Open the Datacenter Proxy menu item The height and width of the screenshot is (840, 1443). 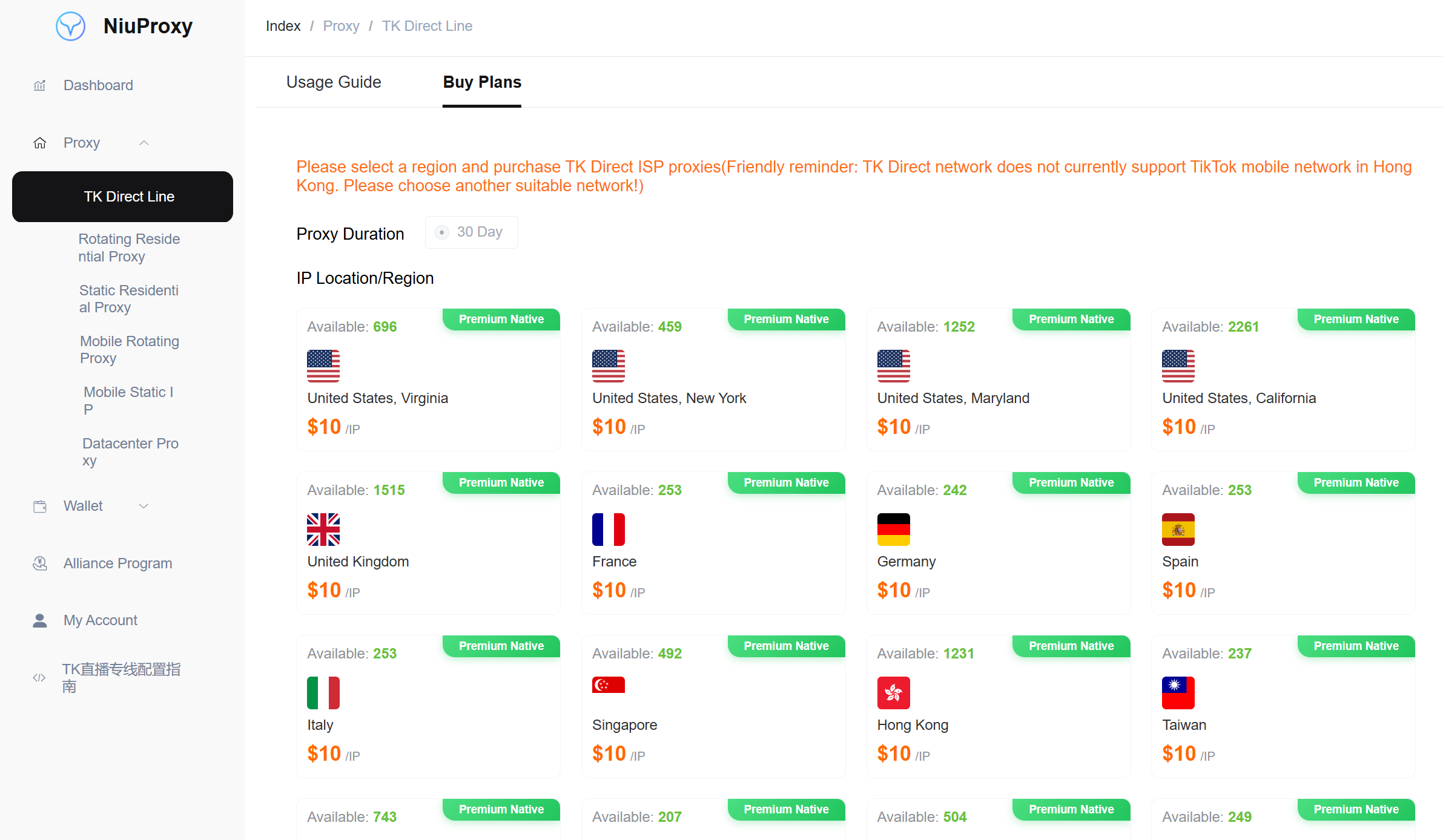[130, 452]
